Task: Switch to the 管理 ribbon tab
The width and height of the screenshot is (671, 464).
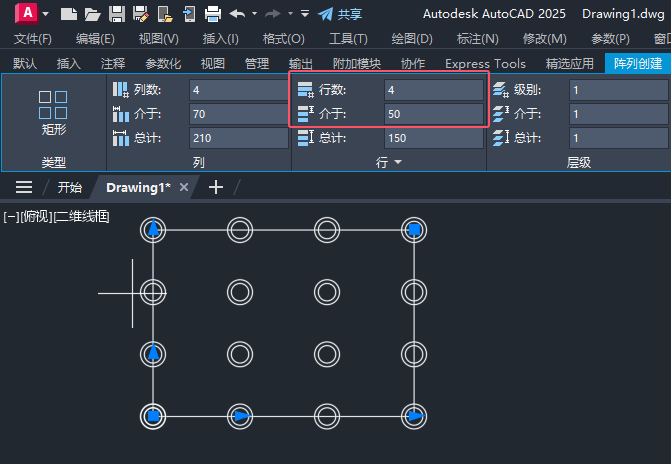Action: [x=257, y=64]
